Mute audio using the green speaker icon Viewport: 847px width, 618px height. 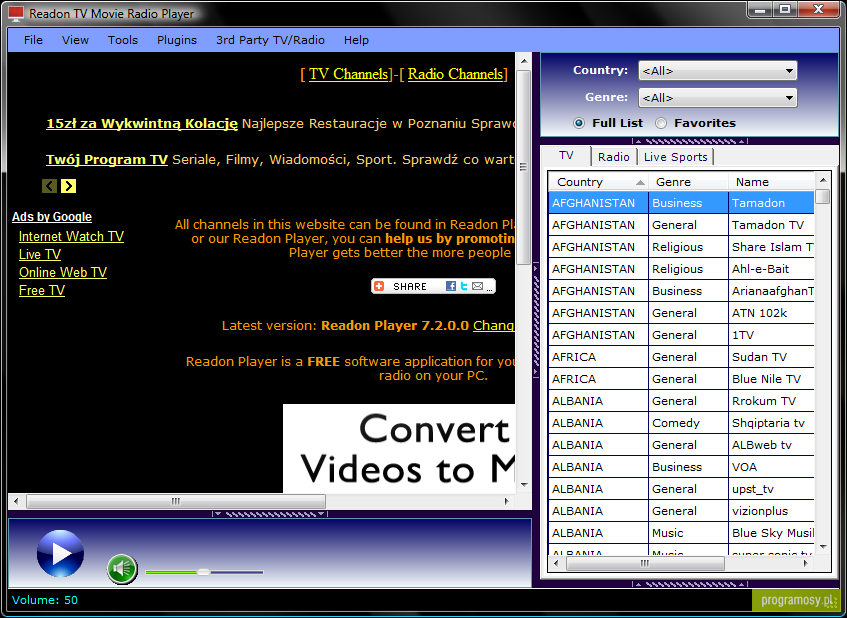click(x=122, y=569)
